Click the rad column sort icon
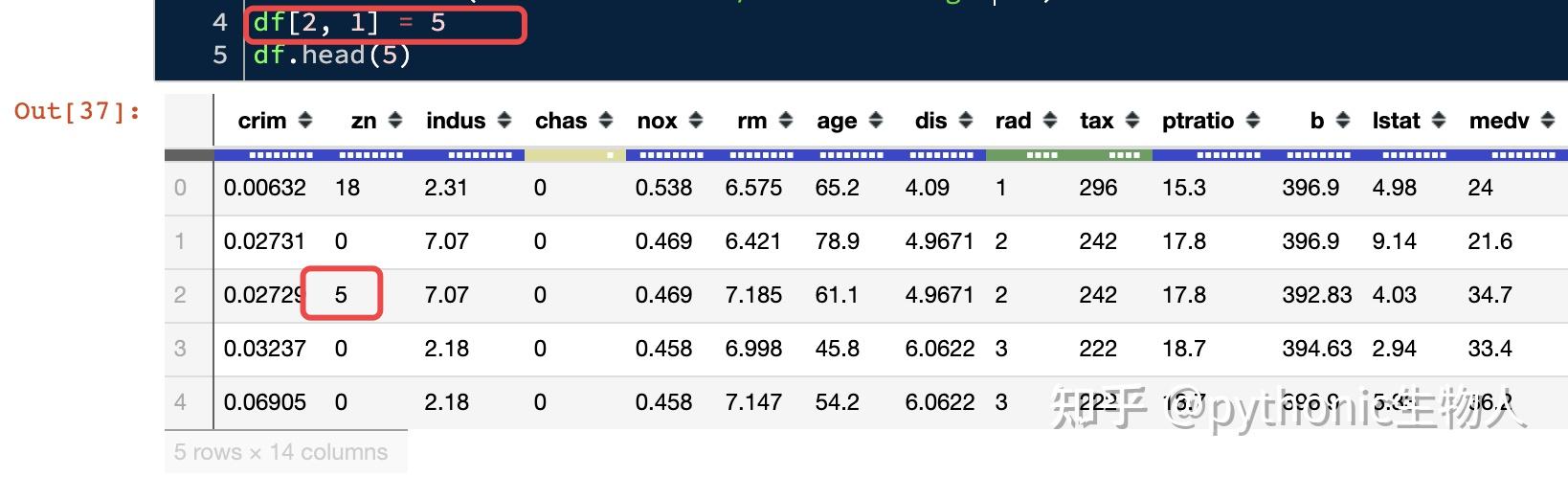This screenshot has width=1568, height=477. 1049,121
